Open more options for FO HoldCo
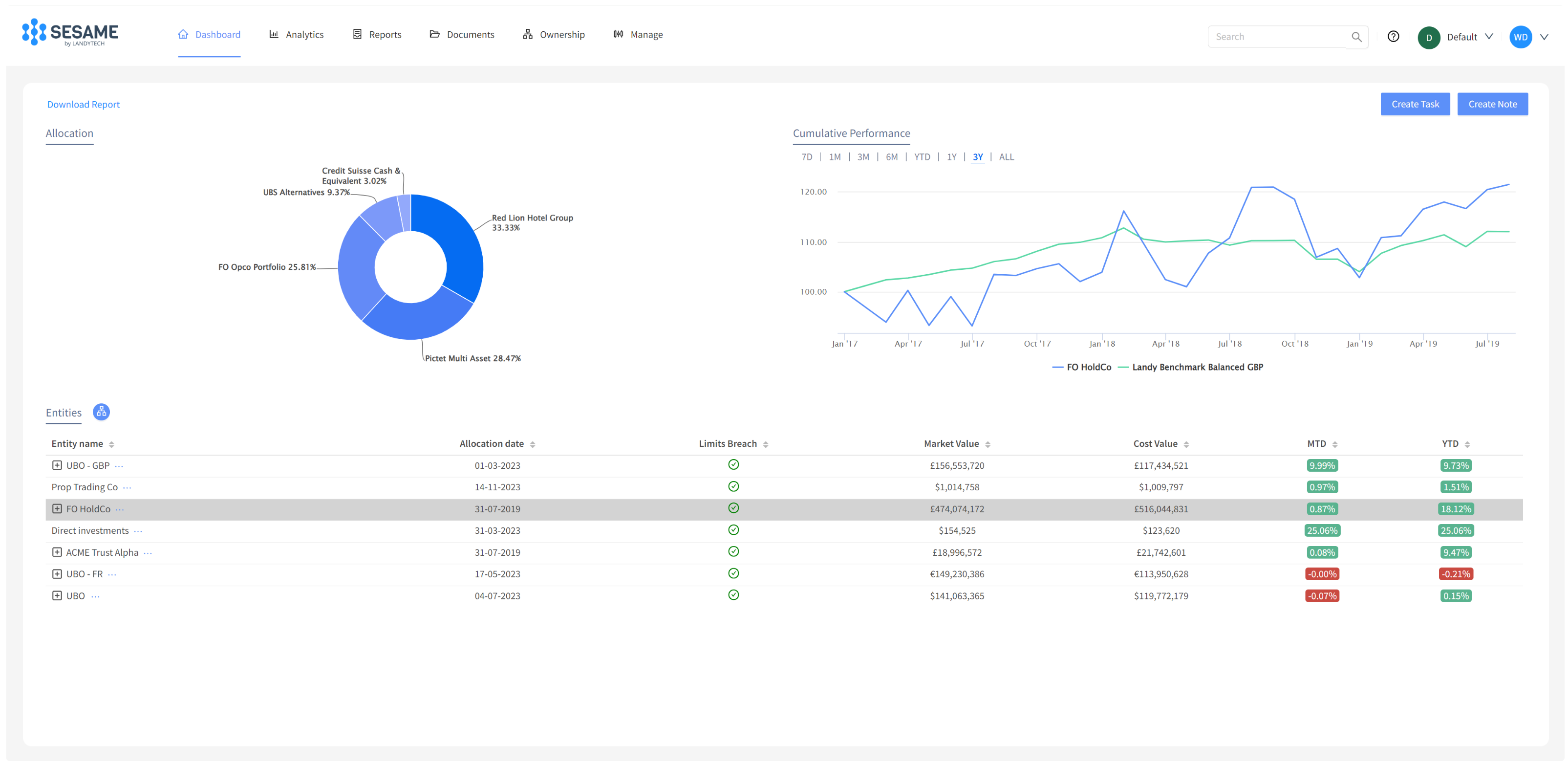Screen dimensions: 1568x766 coord(120,510)
